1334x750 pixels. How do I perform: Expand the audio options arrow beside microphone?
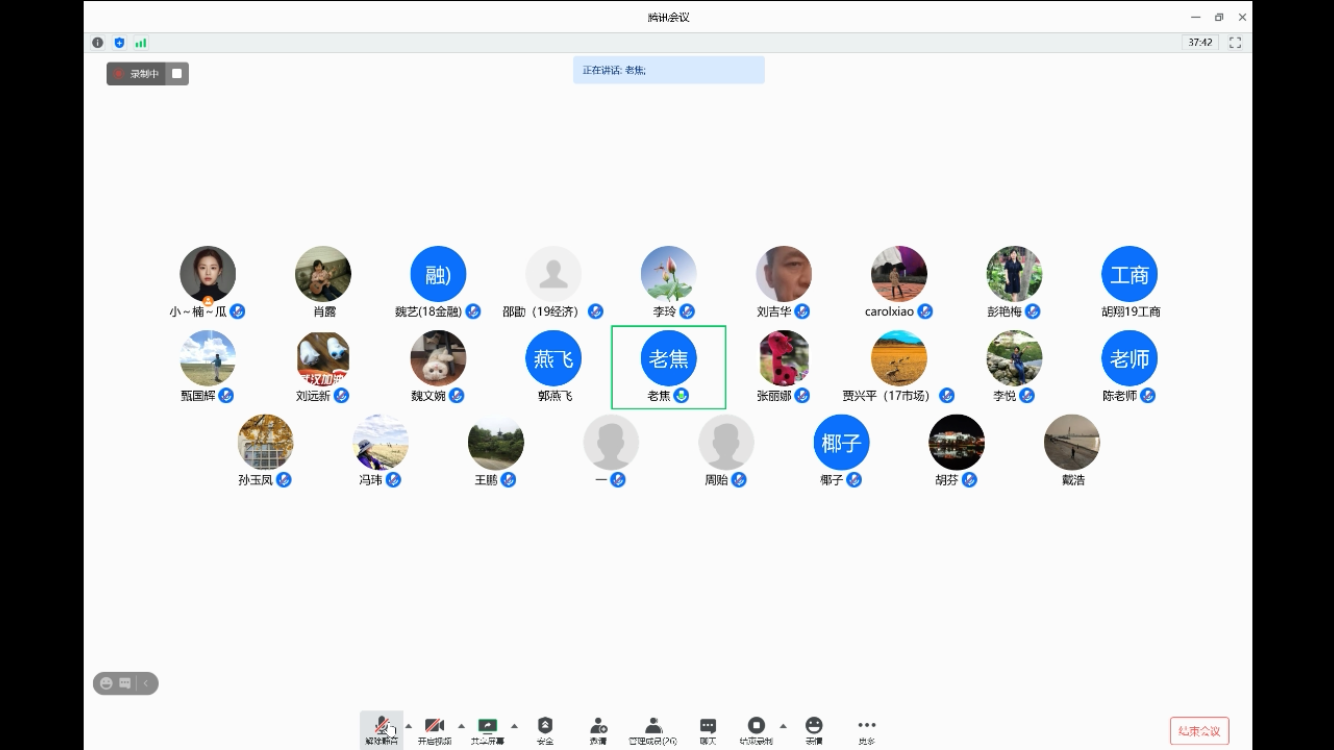click(408, 726)
